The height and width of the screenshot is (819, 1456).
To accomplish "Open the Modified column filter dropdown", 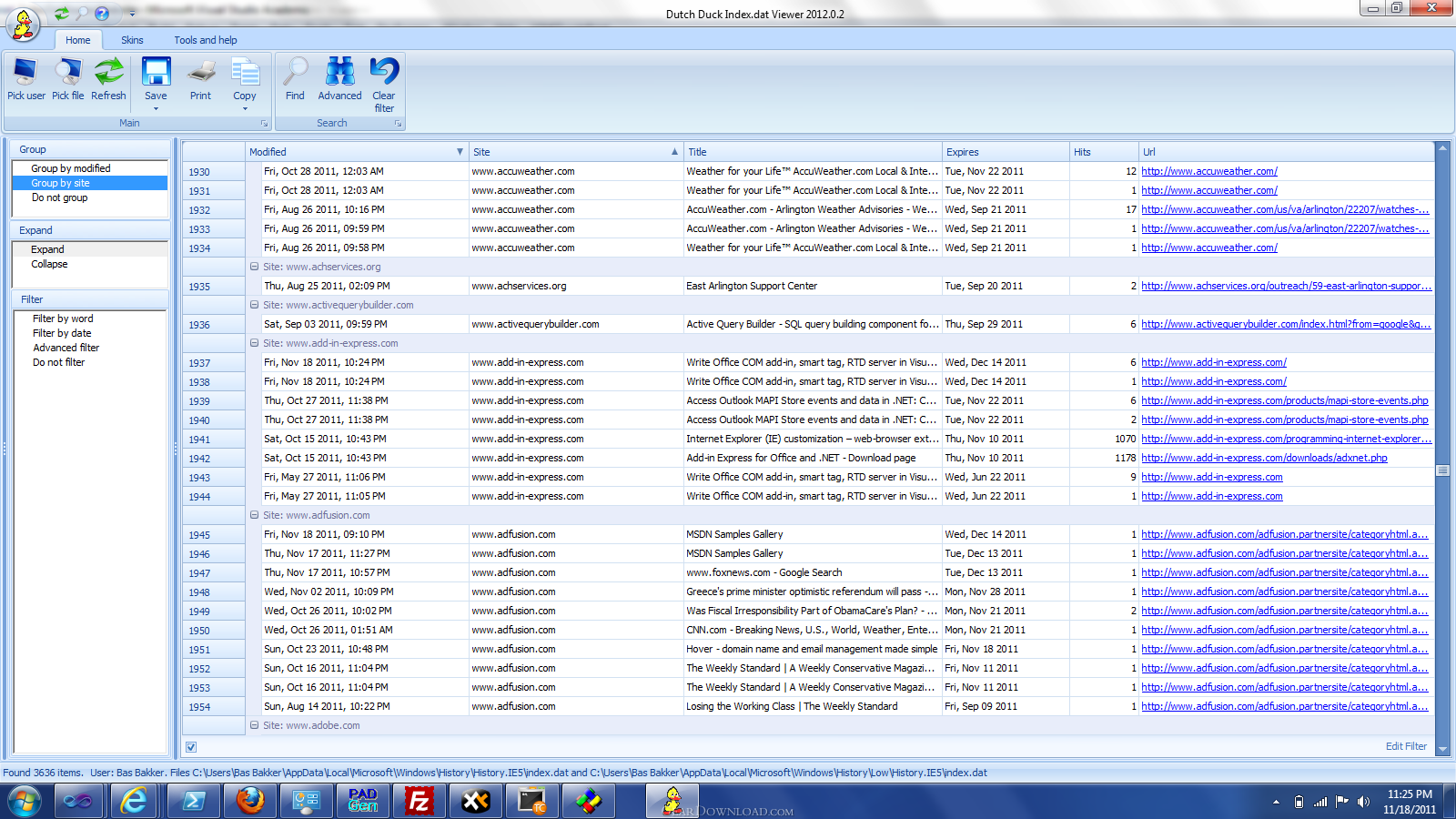I will (460, 152).
